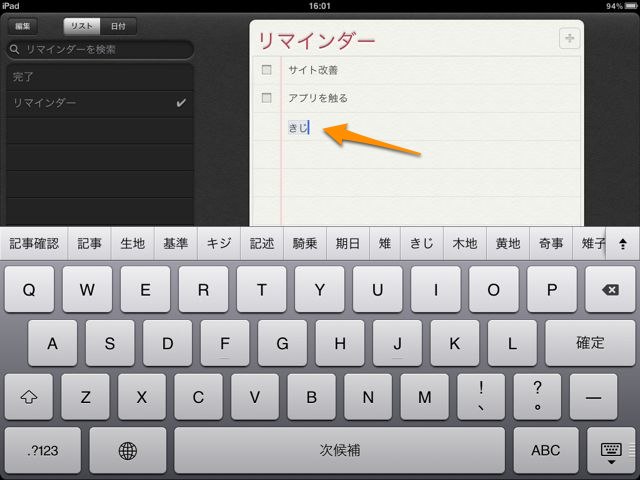The height and width of the screenshot is (480, 640).
Task: Tap the S key
Action: tap(110, 343)
